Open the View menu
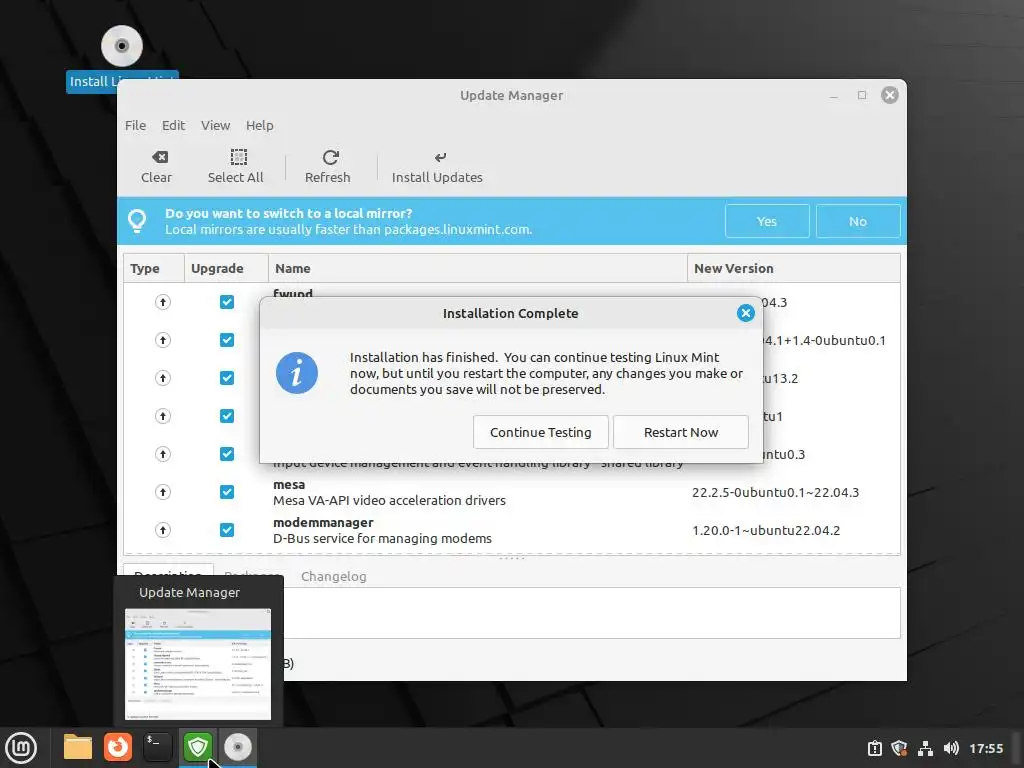The width and height of the screenshot is (1024, 768). coord(216,125)
